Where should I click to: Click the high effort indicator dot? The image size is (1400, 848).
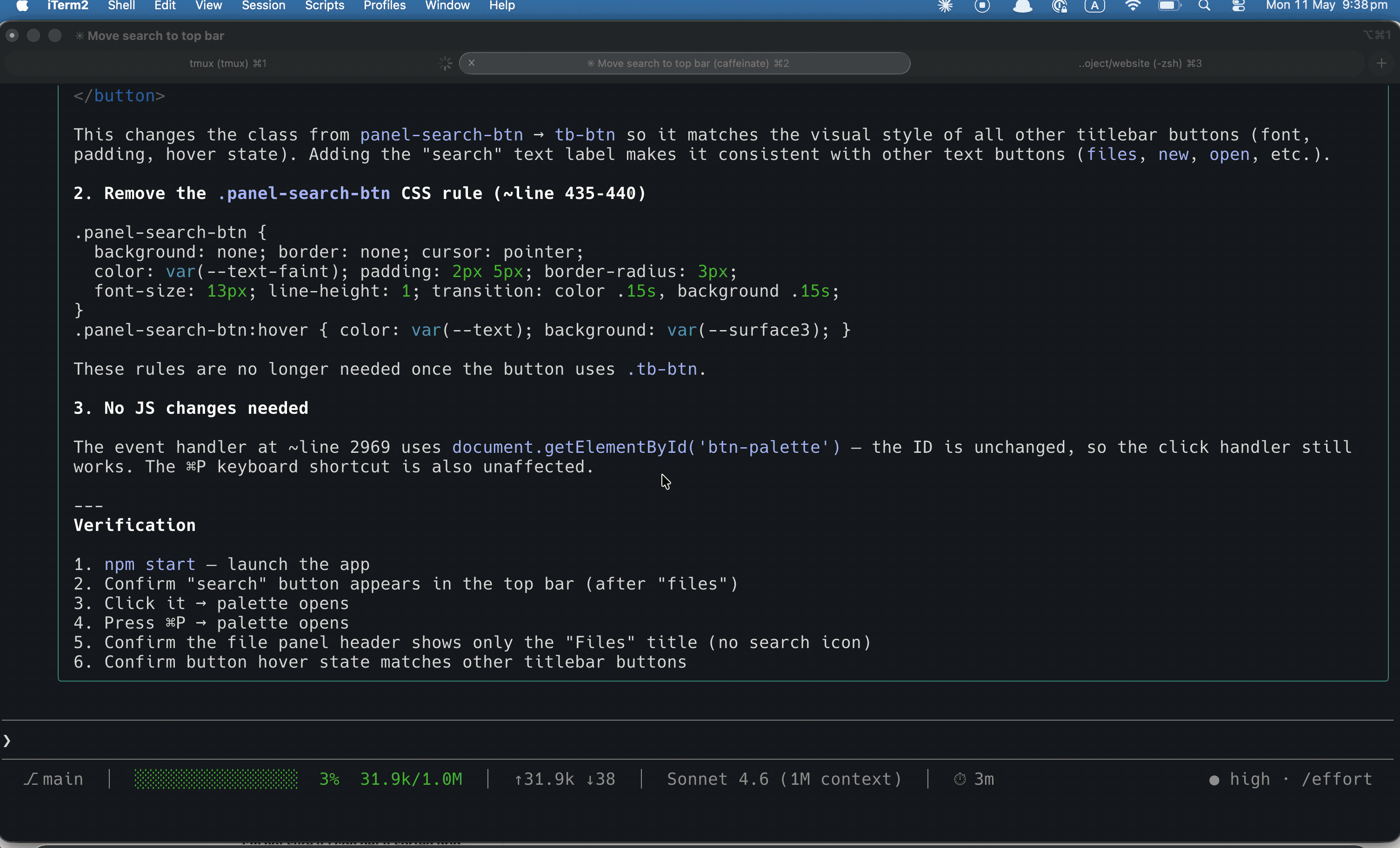point(1214,780)
